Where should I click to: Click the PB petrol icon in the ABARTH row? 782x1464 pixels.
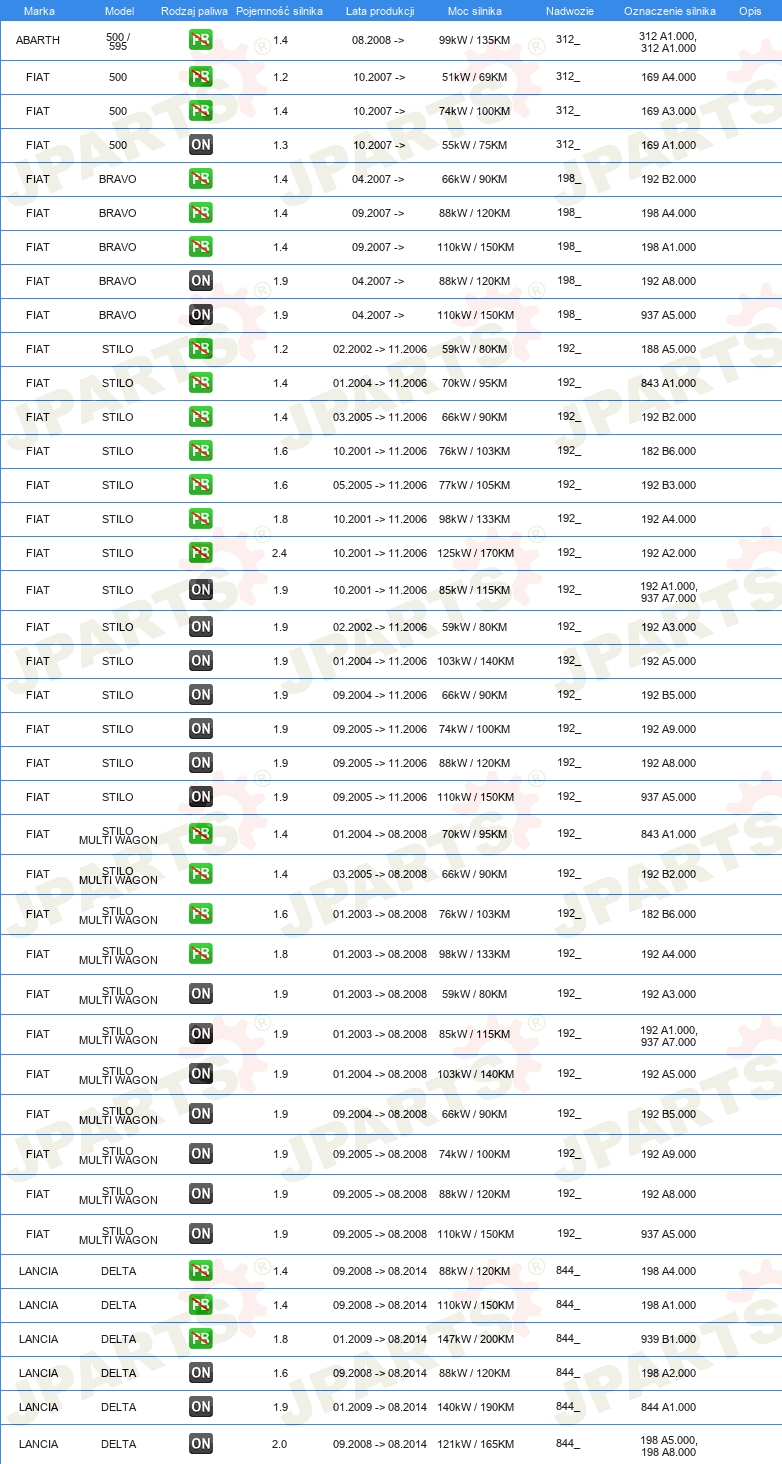(200, 41)
